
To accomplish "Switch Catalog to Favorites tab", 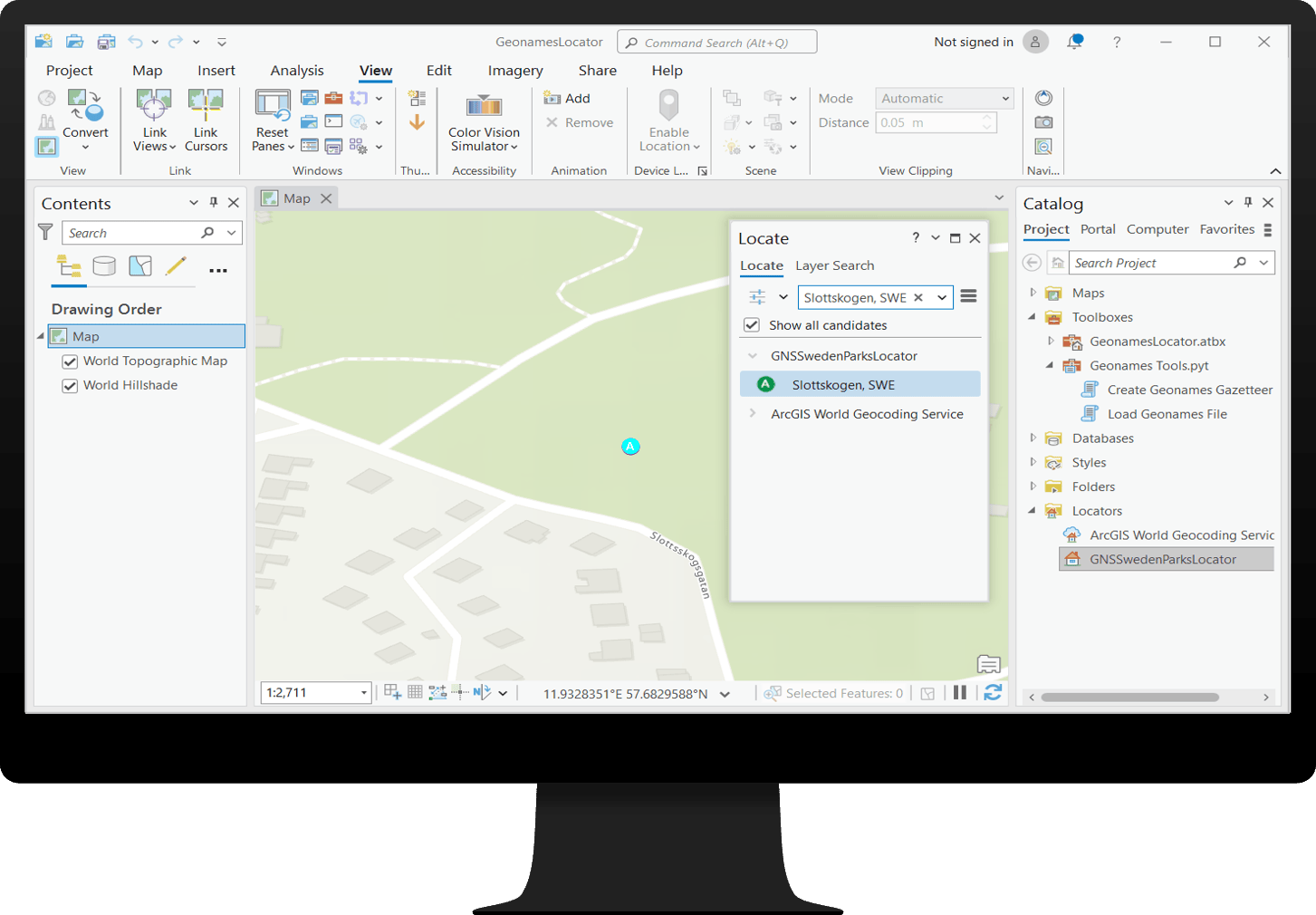I will coord(1227,229).
